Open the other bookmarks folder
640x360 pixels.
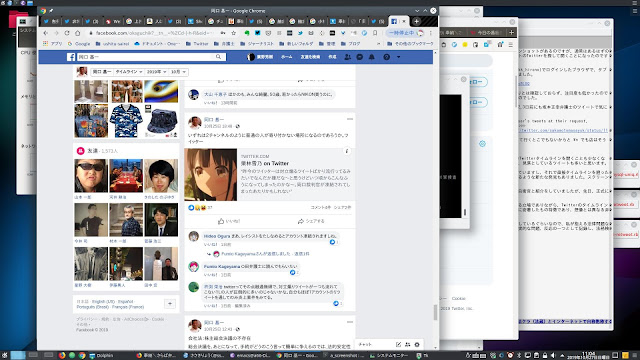click(410, 44)
